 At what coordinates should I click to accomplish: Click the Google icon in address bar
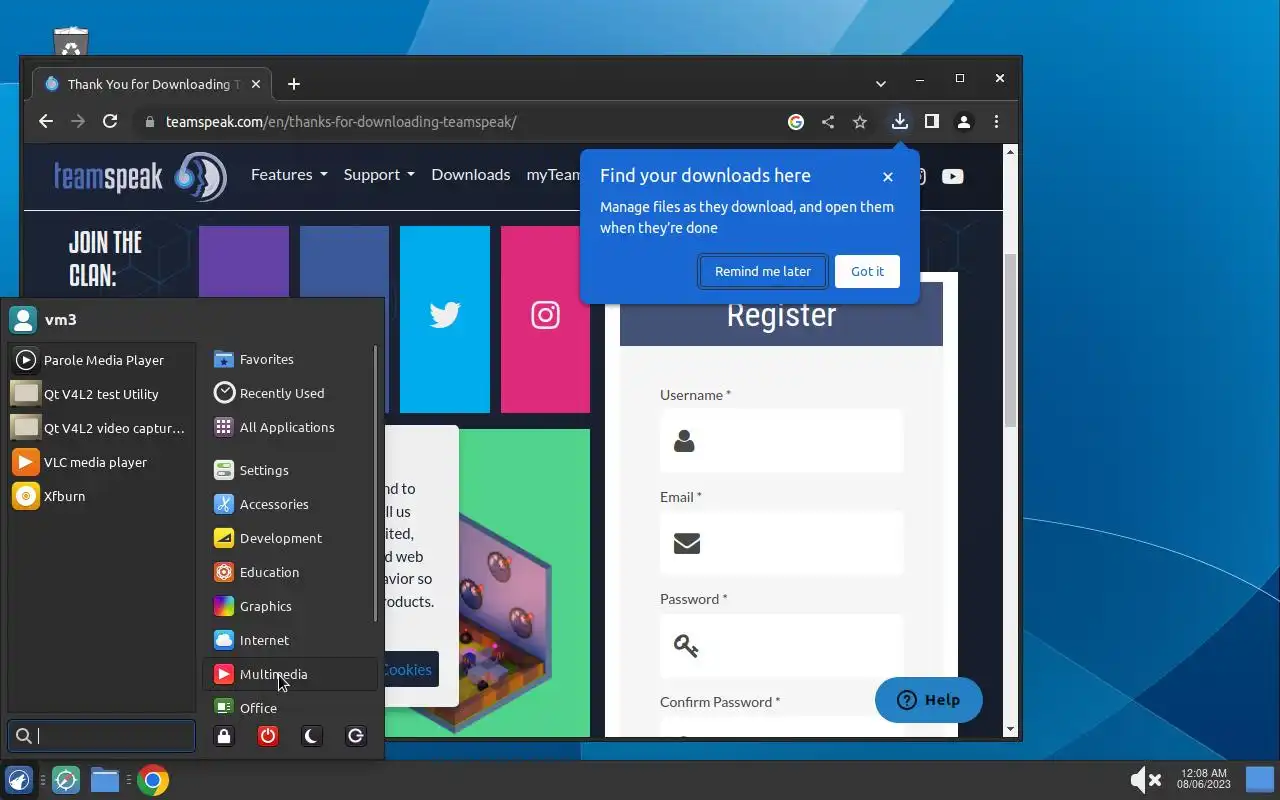pos(796,122)
